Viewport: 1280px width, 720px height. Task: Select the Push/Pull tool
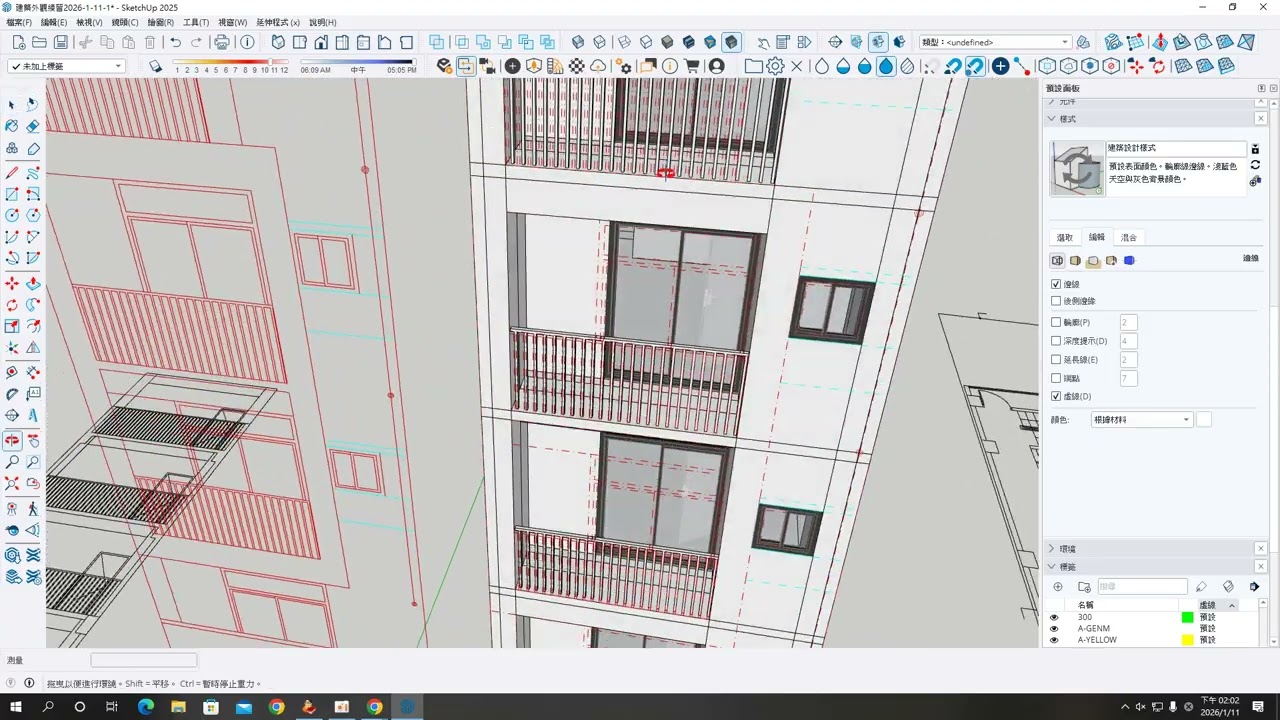(x=33, y=284)
